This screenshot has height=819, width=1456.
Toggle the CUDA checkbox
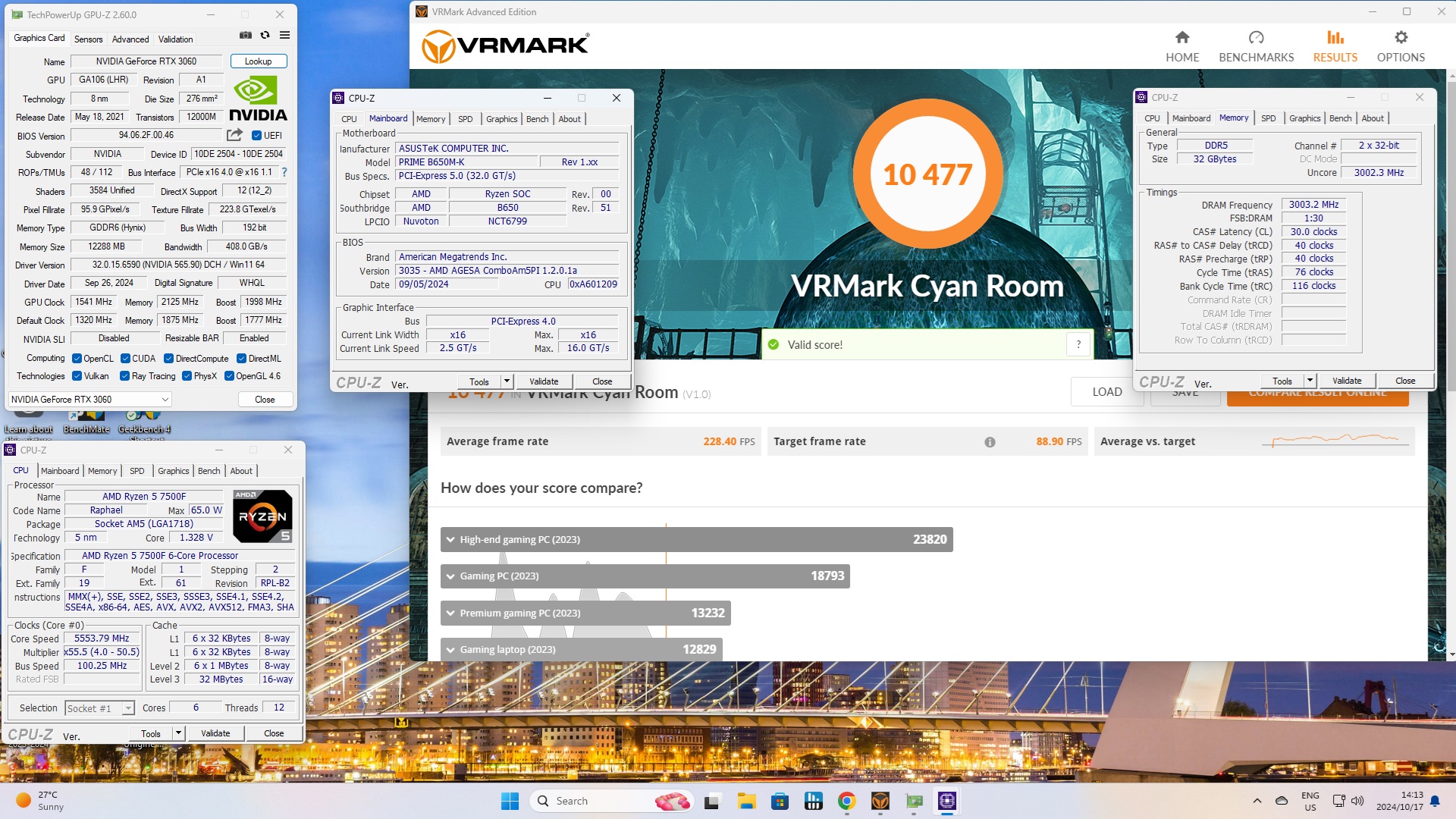pos(125,359)
